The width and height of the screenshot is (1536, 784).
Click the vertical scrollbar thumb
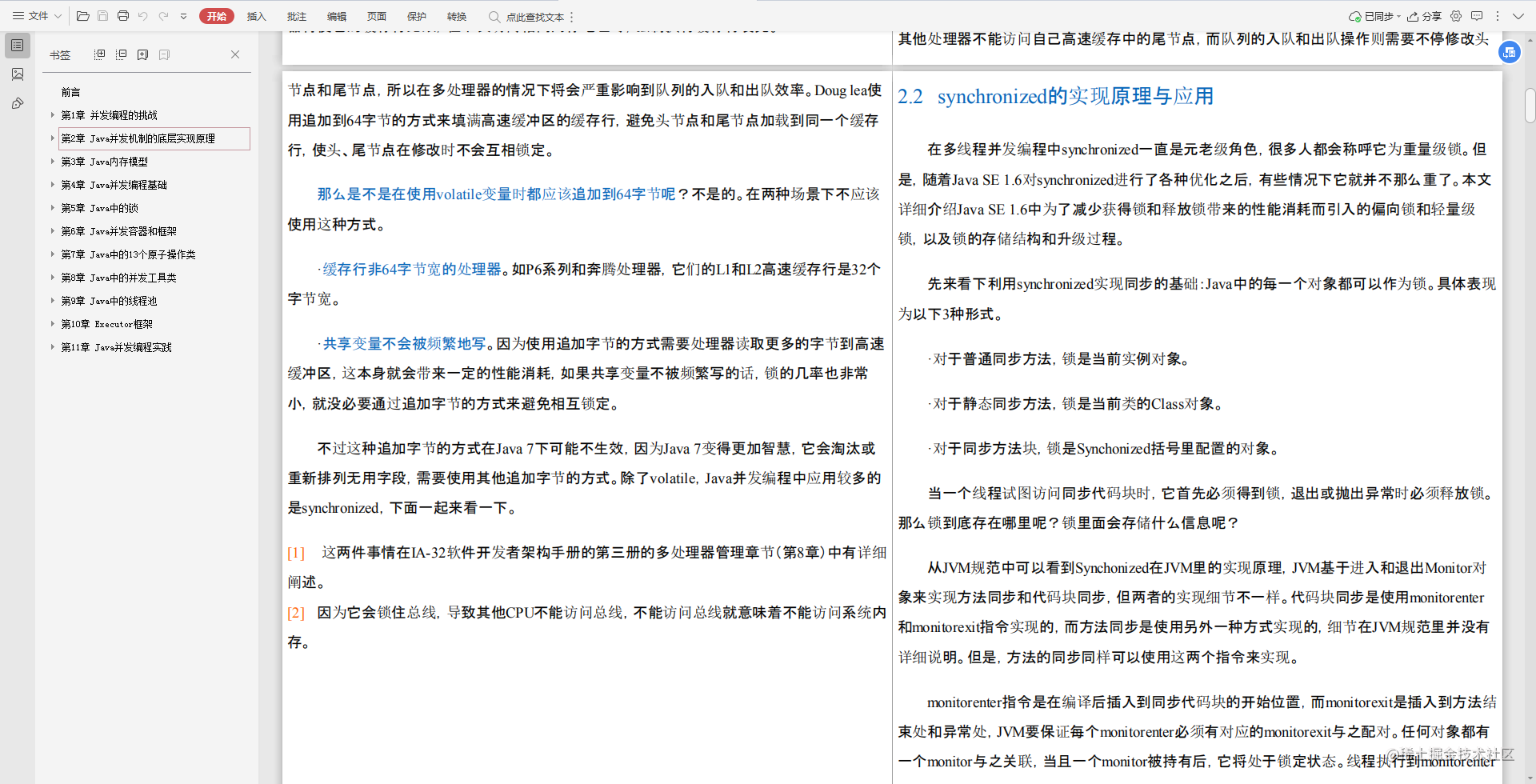coord(1530,106)
